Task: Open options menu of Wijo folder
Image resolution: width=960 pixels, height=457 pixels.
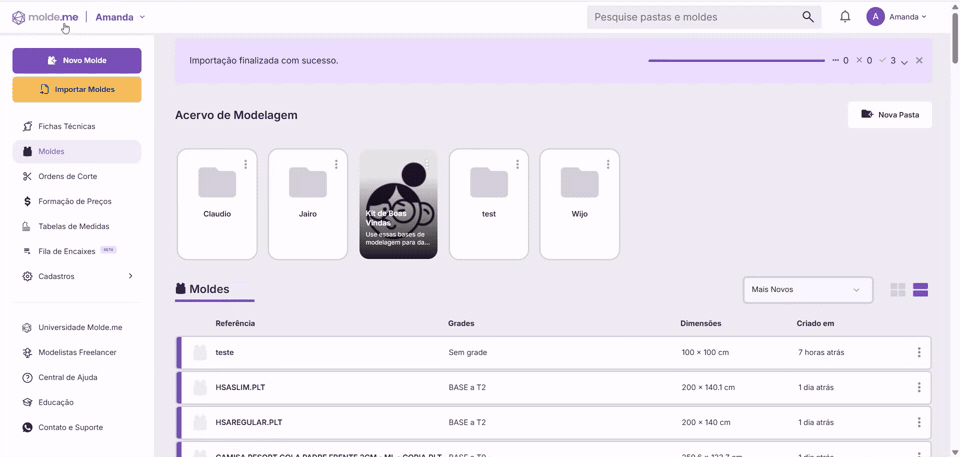Action: click(x=608, y=164)
